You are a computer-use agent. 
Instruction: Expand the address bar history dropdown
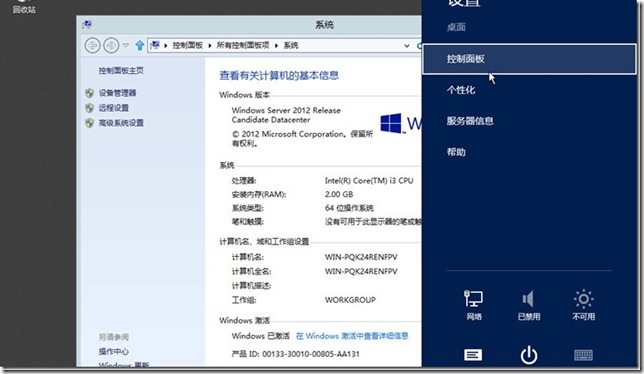click(407, 46)
